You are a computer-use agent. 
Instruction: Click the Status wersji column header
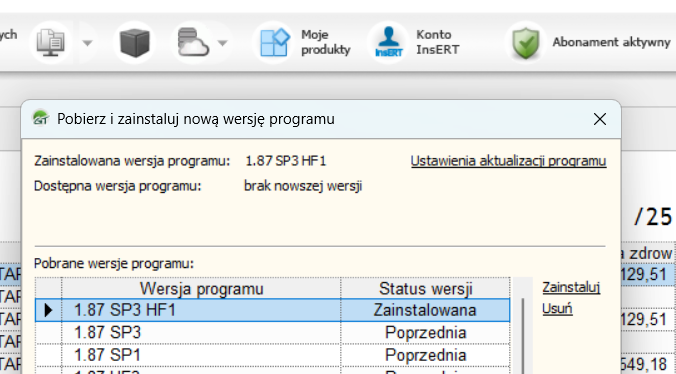pyautogui.click(x=426, y=288)
